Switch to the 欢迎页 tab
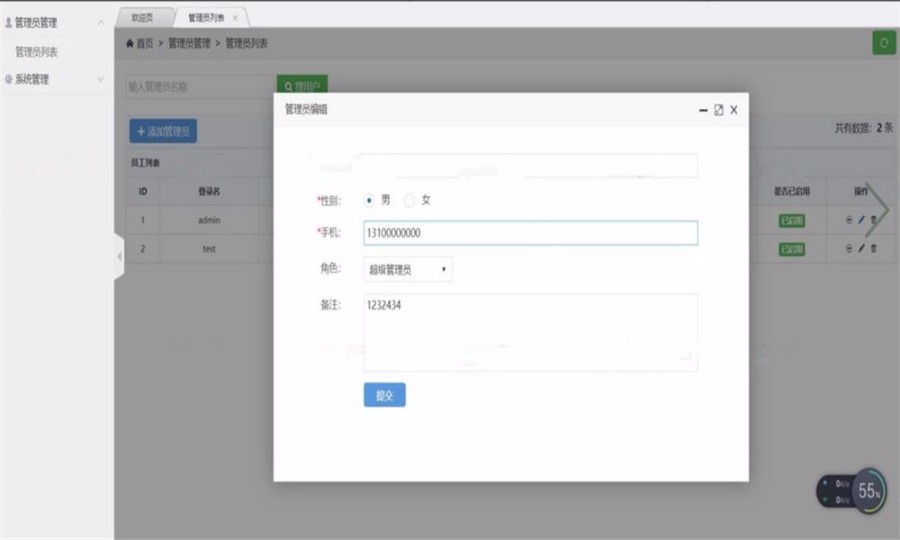Viewport: 900px width, 540px height. point(142,18)
